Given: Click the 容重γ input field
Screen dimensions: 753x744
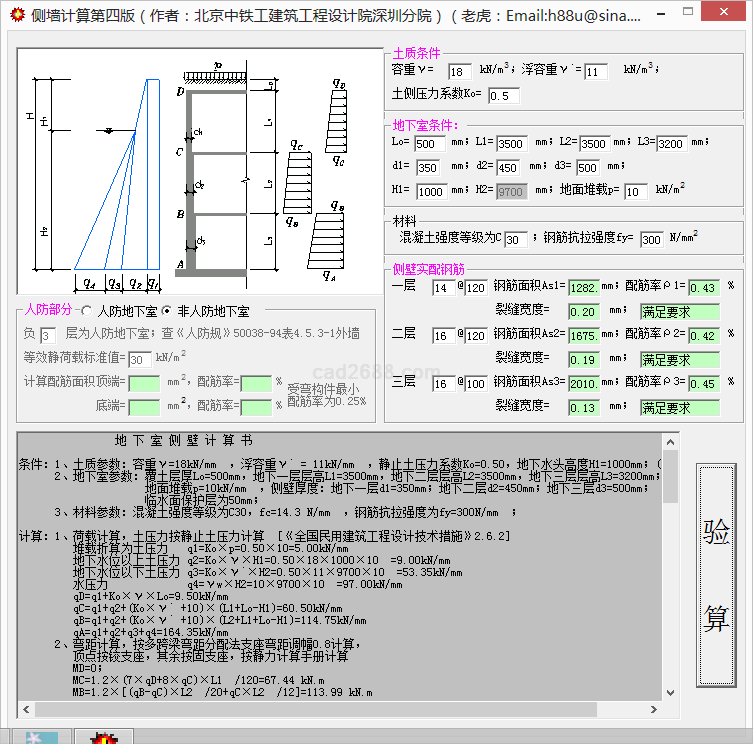Looking at the screenshot, I should (459, 72).
